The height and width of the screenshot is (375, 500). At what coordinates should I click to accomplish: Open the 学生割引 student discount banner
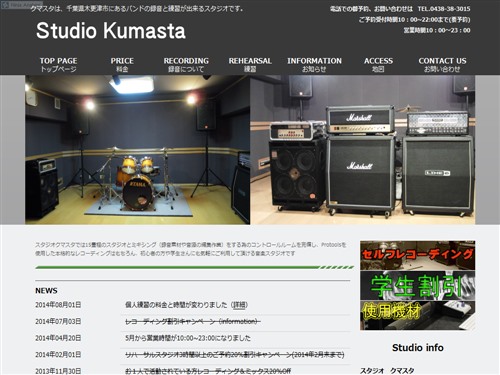point(417,286)
